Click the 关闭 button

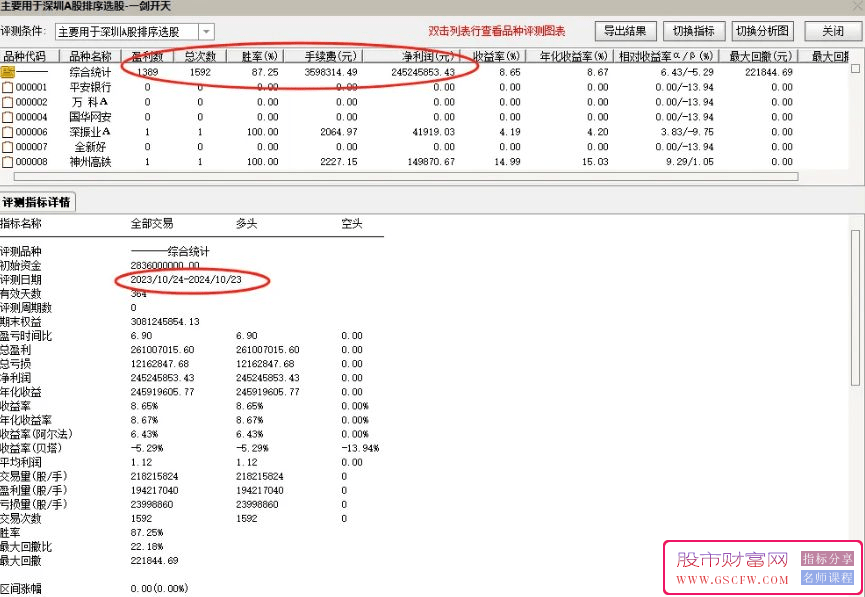coord(833,31)
